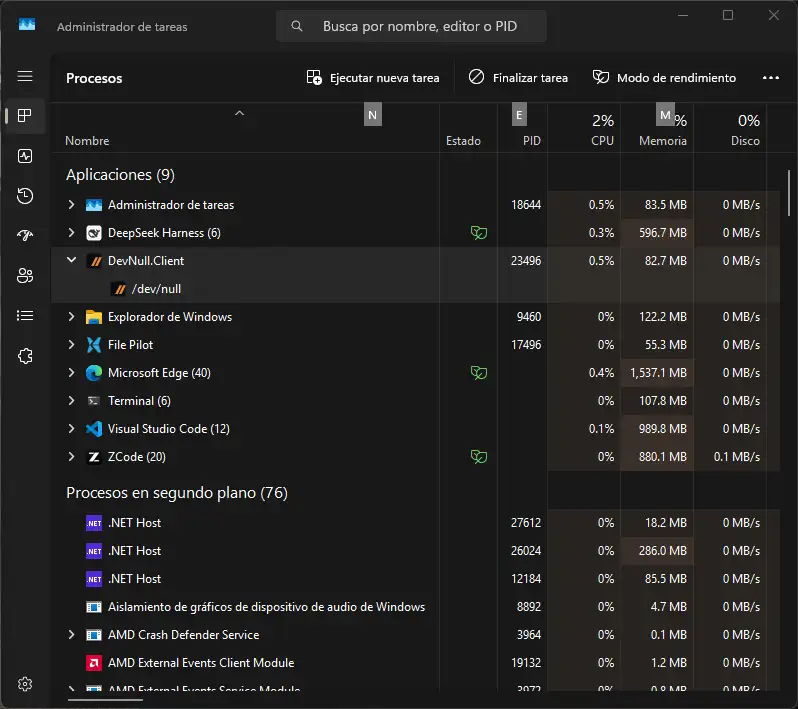Open the App history sidebar icon
The width and height of the screenshot is (798, 709).
pyautogui.click(x=25, y=196)
